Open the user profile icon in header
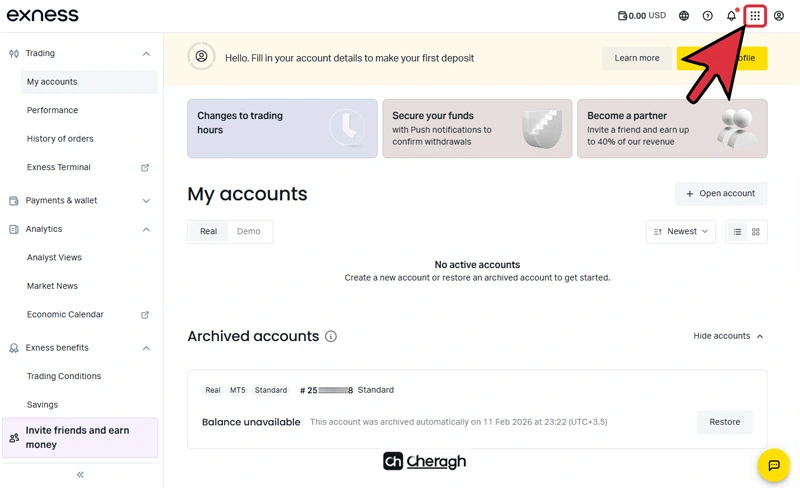The height and width of the screenshot is (488, 800). point(779,16)
